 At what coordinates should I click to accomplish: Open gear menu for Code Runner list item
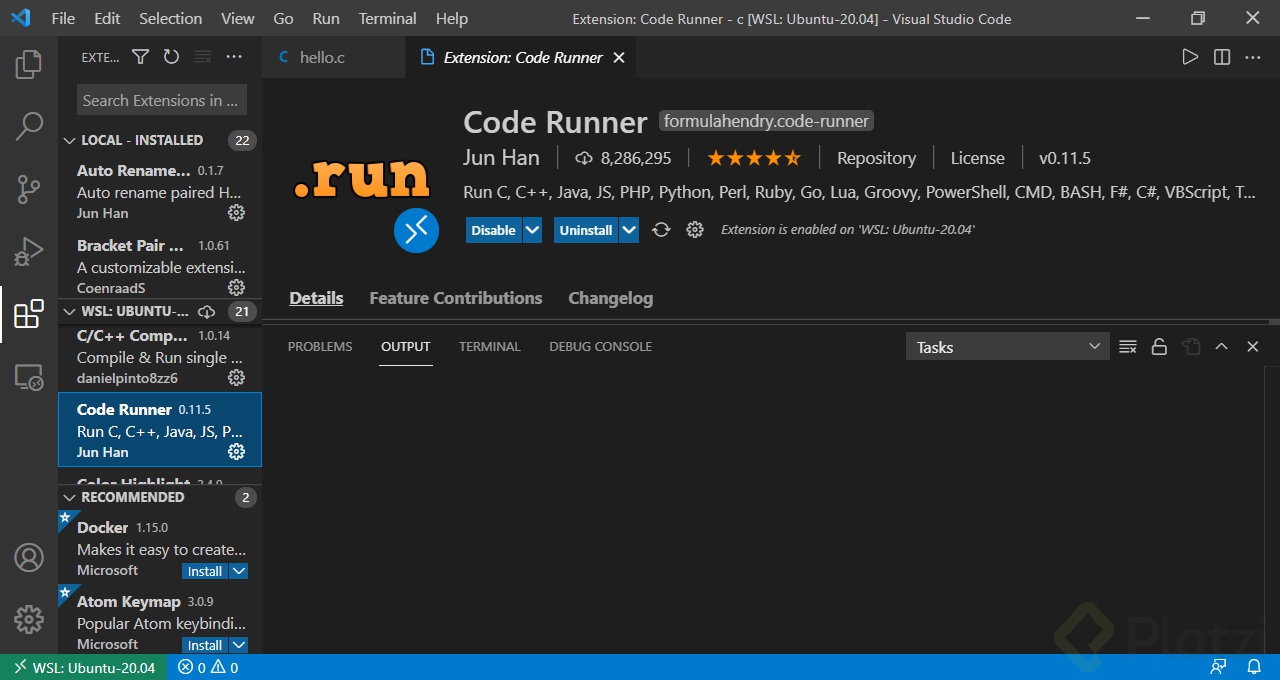click(x=236, y=451)
